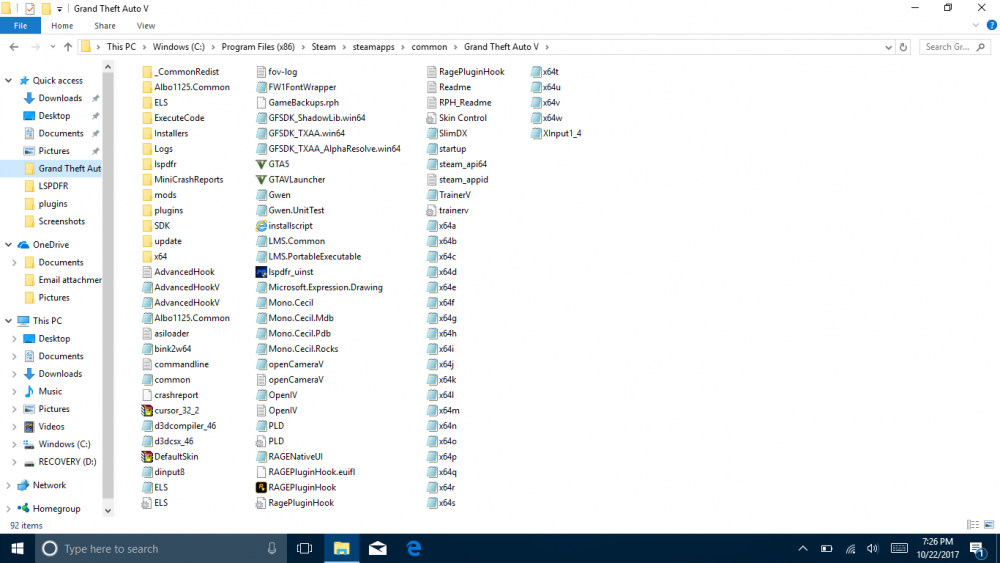Select the fov-log text file icon
Screen dimensions: 1000x563
click(261, 71)
